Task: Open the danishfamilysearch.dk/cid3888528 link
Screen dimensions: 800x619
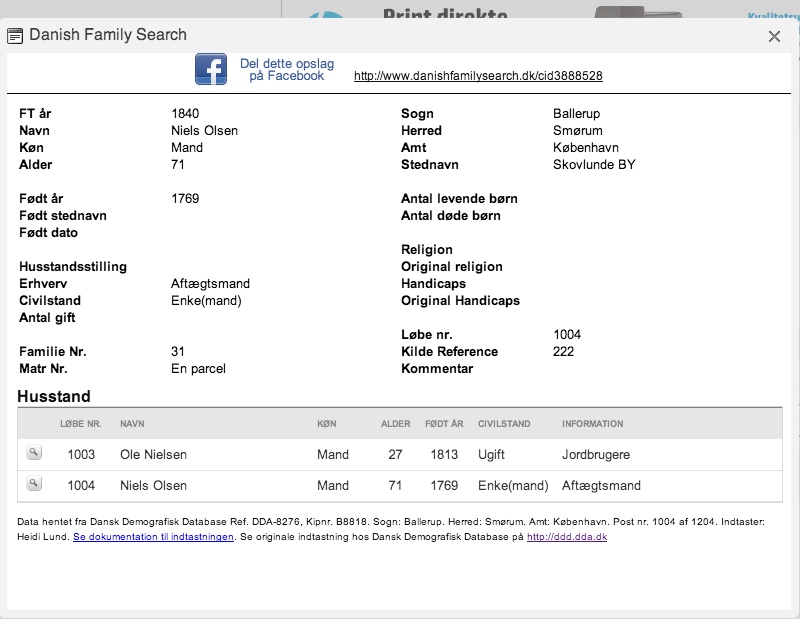Action: (478, 76)
